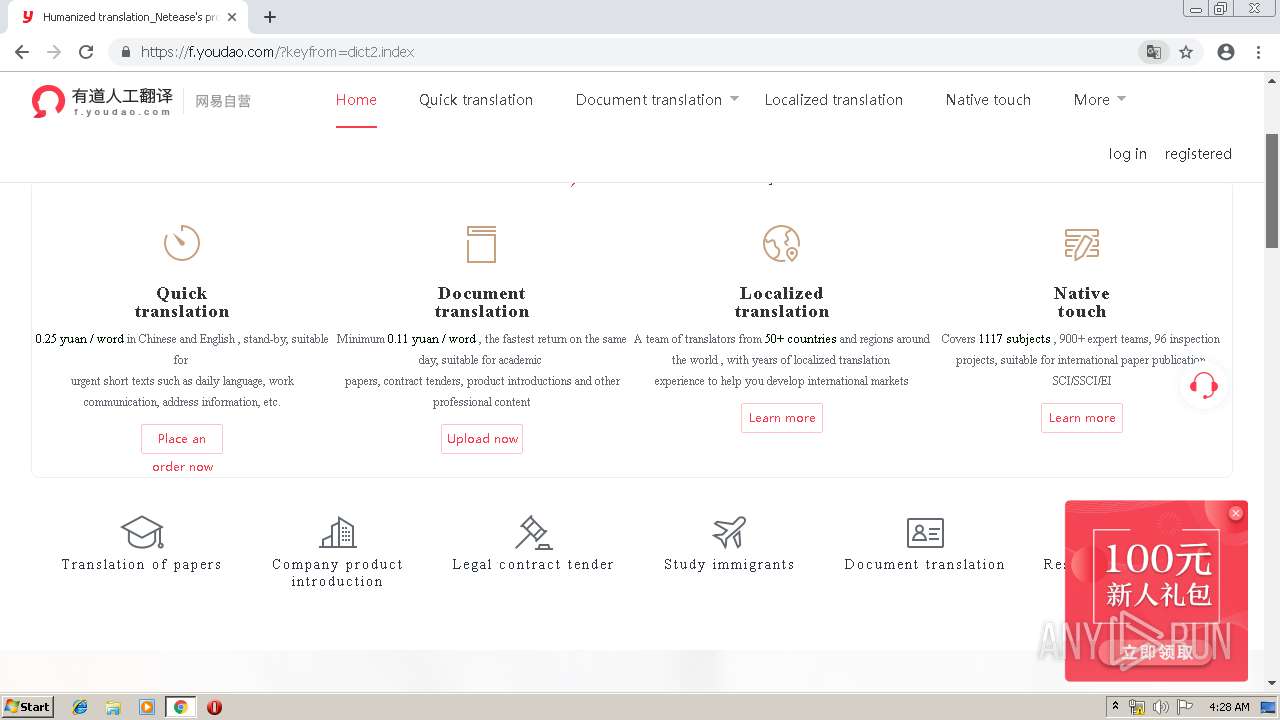The height and width of the screenshot is (720, 1280).
Task: Click the volume icon in system tray
Action: (1160, 707)
